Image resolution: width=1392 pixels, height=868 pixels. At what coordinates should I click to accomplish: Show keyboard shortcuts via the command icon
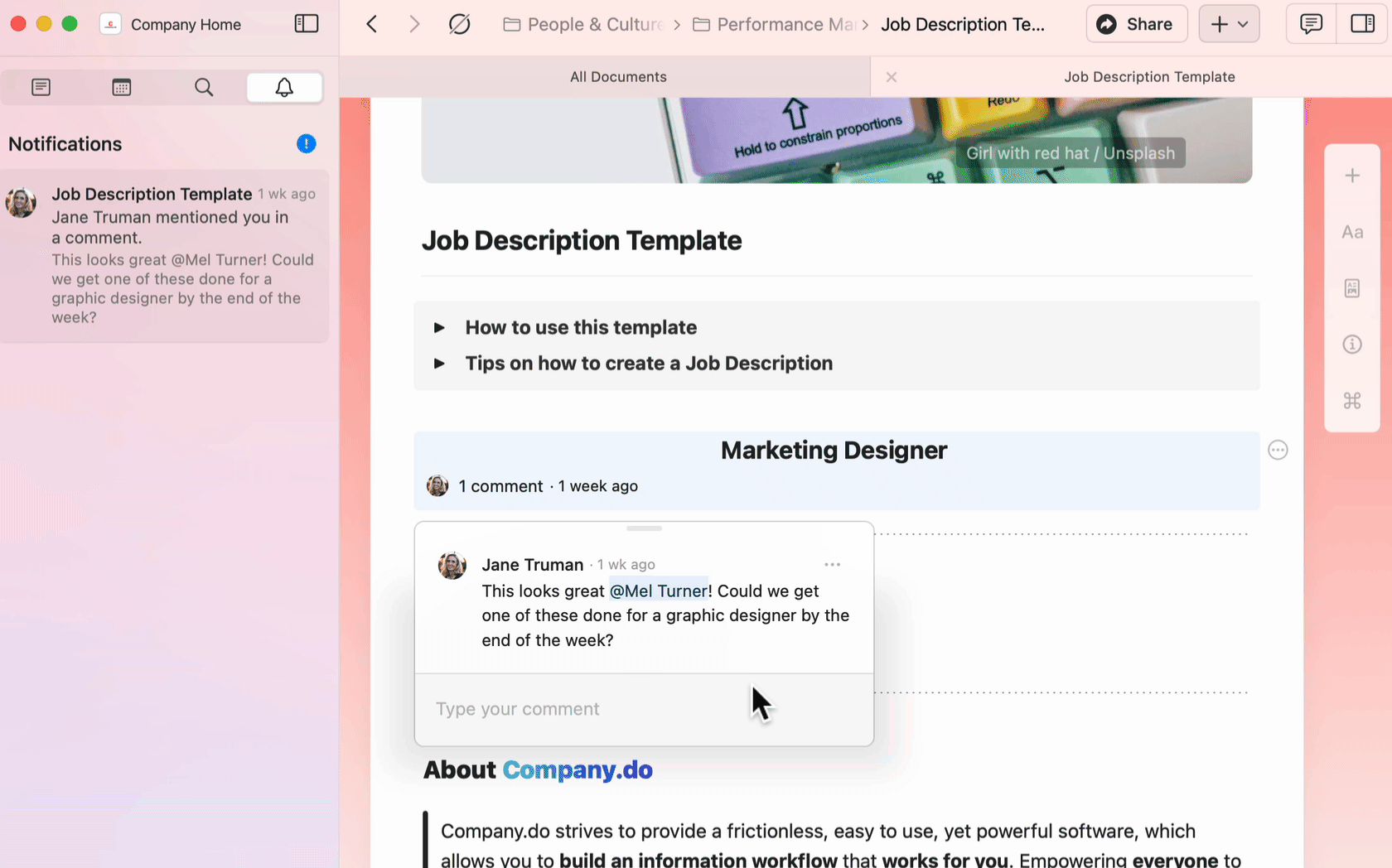[1351, 400]
